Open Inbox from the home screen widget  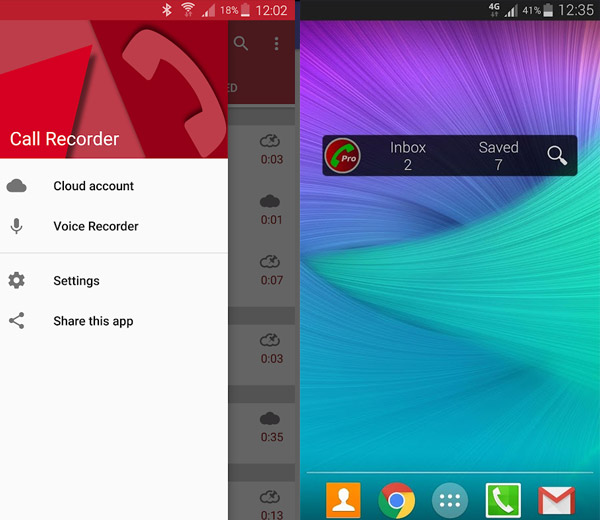coord(408,155)
